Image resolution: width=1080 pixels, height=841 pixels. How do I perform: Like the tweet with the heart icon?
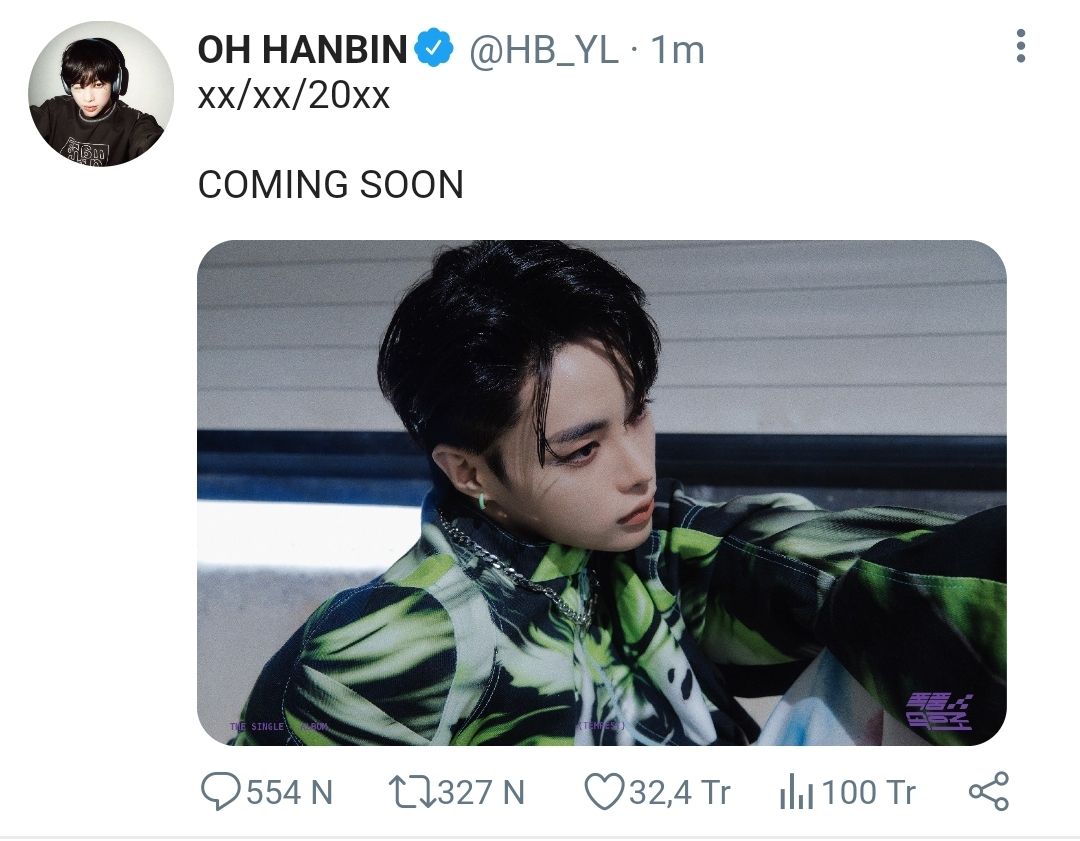click(x=604, y=791)
